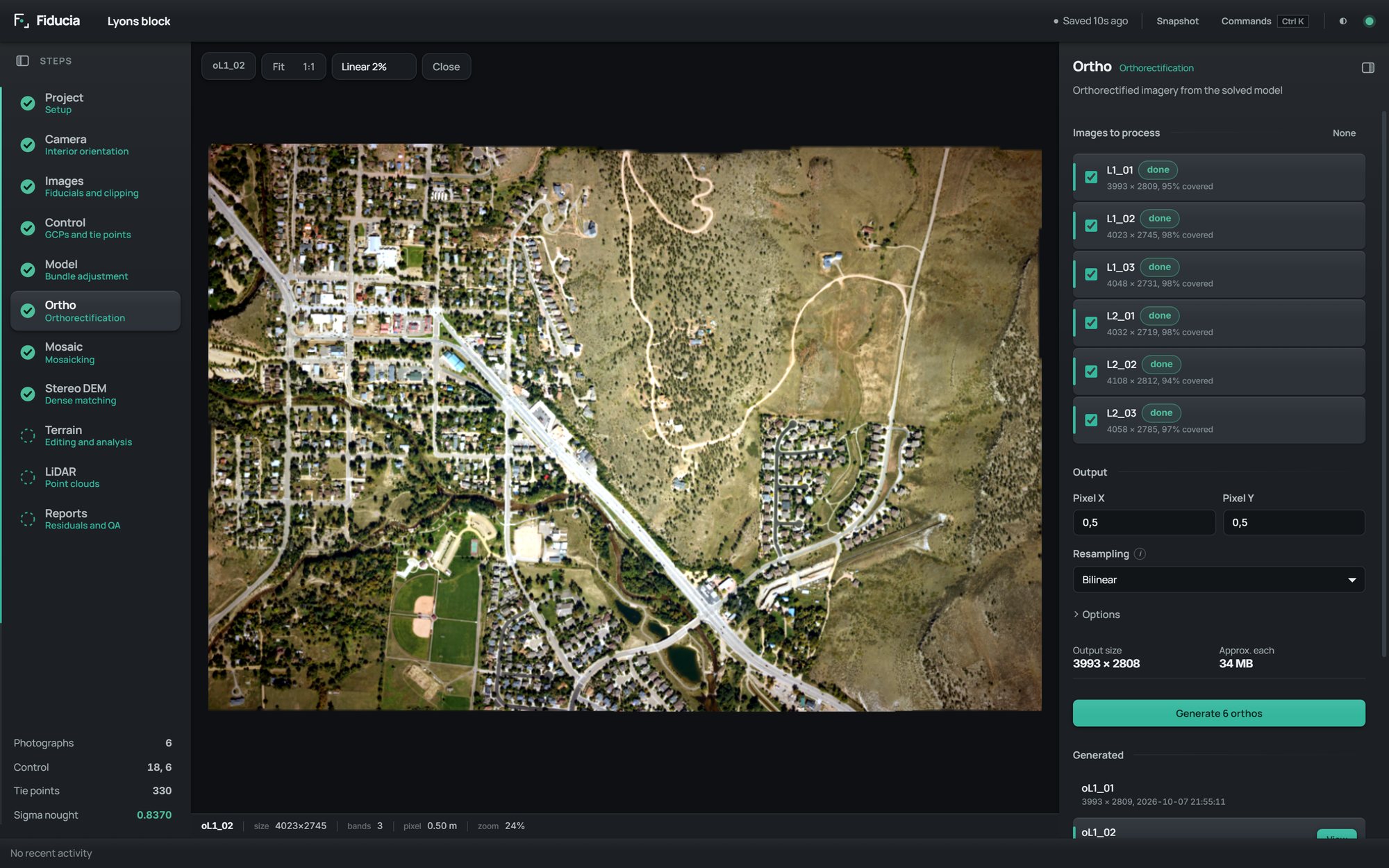Click the Control step checkmark icon
Viewport: 1389px width, 868px height.
(x=28, y=228)
